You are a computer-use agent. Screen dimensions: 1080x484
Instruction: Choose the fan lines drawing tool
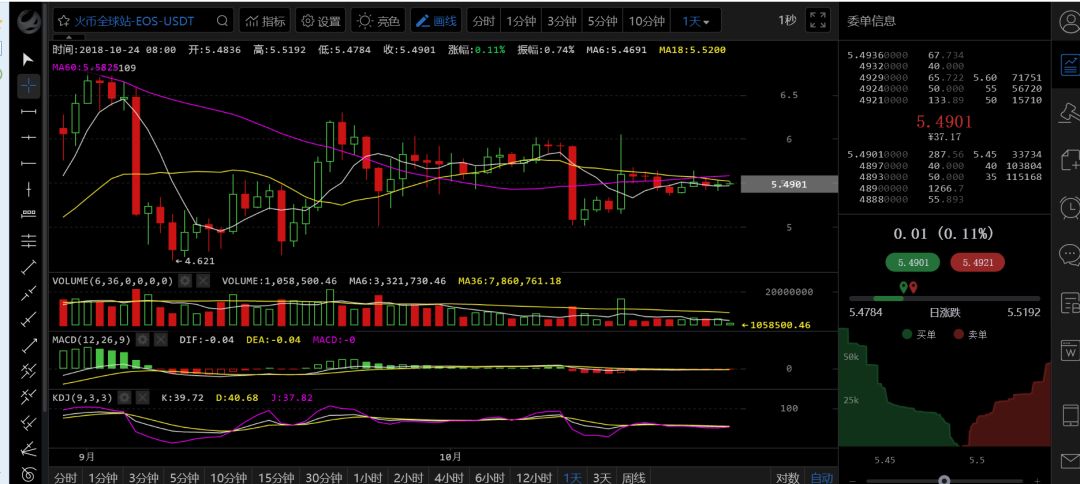point(28,450)
